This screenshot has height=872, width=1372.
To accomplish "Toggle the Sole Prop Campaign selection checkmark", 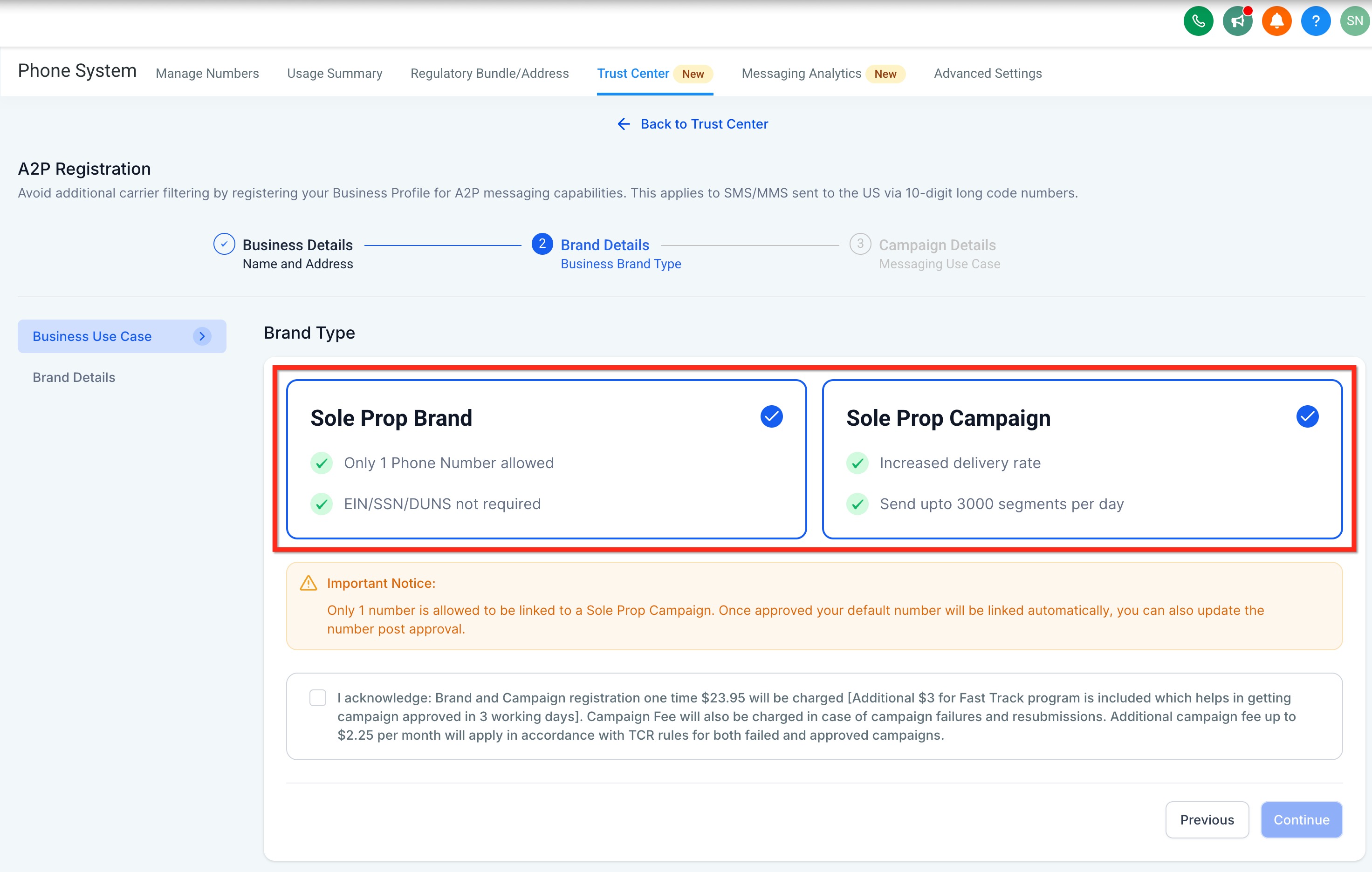I will pyautogui.click(x=1307, y=416).
